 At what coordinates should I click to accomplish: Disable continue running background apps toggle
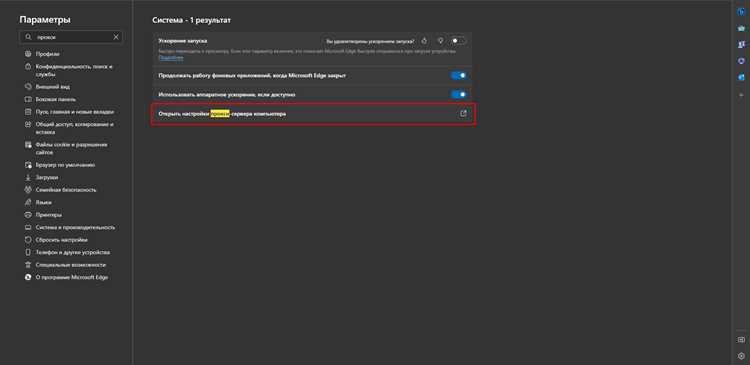(x=458, y=76)
